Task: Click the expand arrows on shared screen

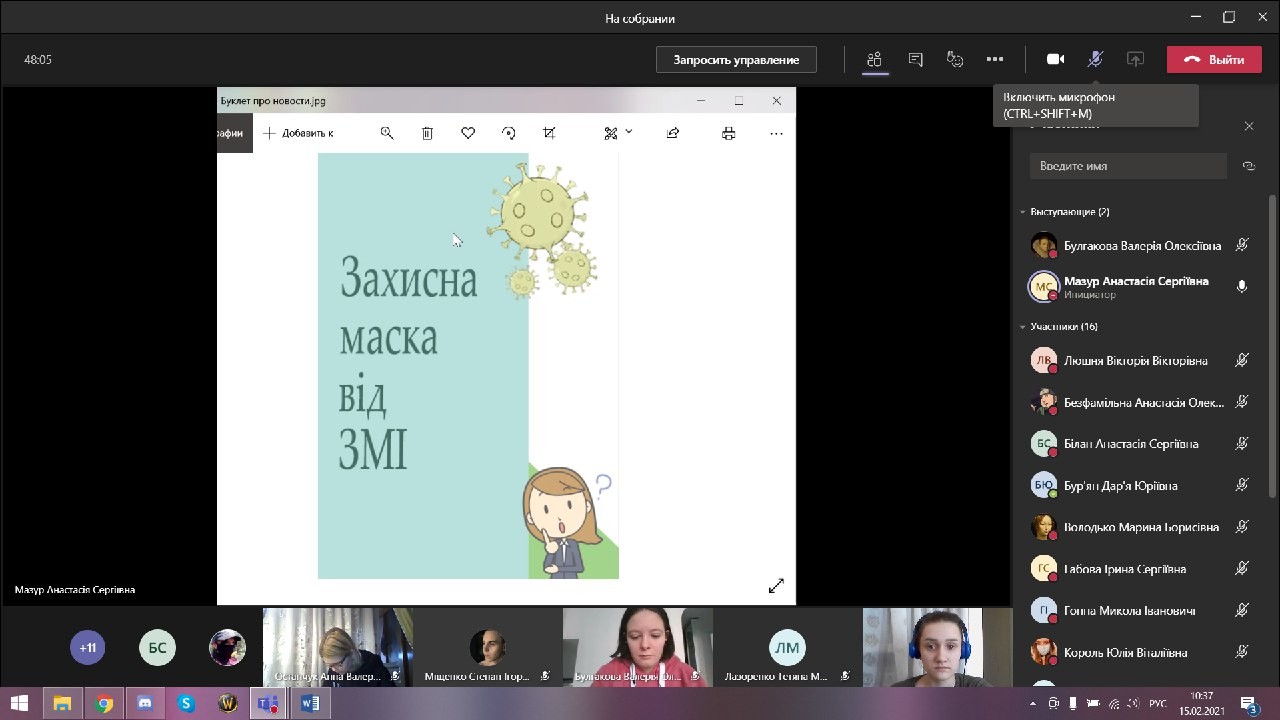Action: tap(776, 586)
